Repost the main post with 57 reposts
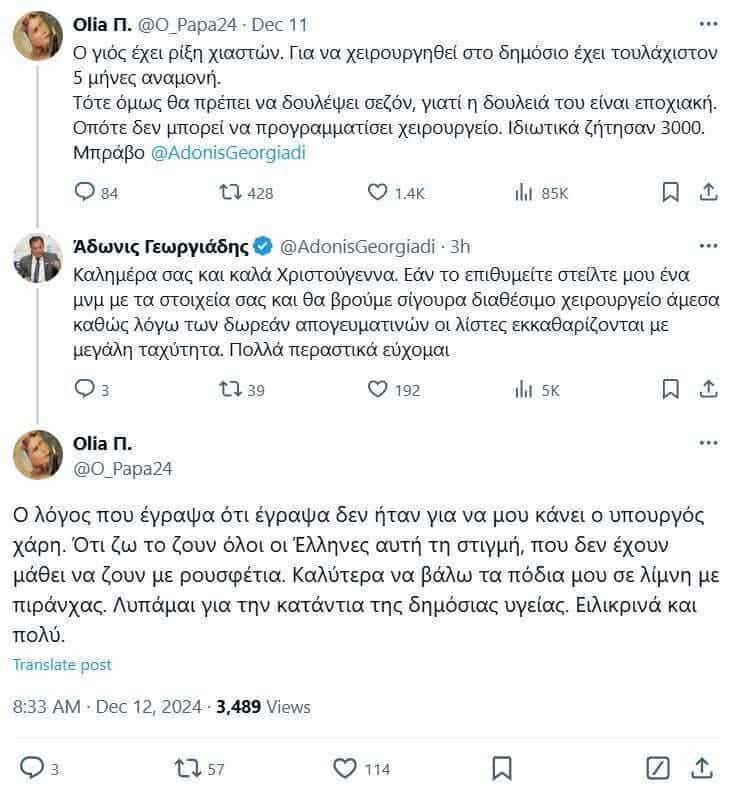This screenshot has width=735, height=792. tap(186, 768)
